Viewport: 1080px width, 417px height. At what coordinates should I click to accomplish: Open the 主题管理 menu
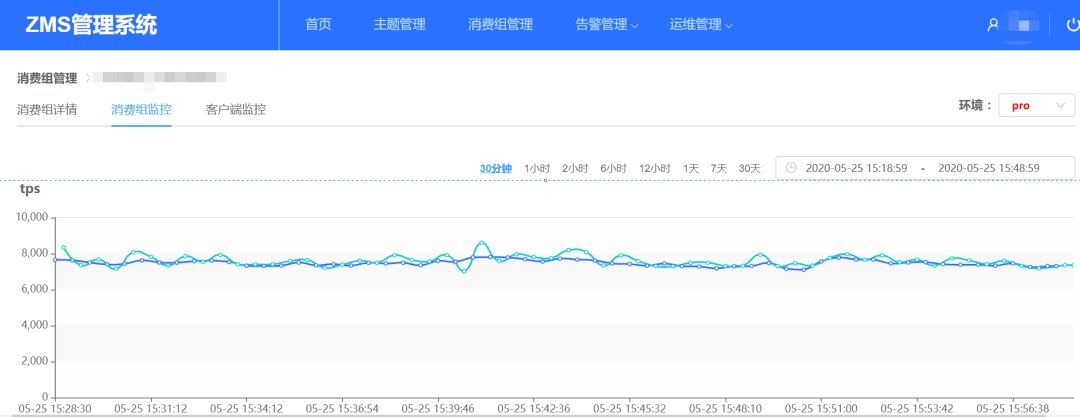(399, 25)
